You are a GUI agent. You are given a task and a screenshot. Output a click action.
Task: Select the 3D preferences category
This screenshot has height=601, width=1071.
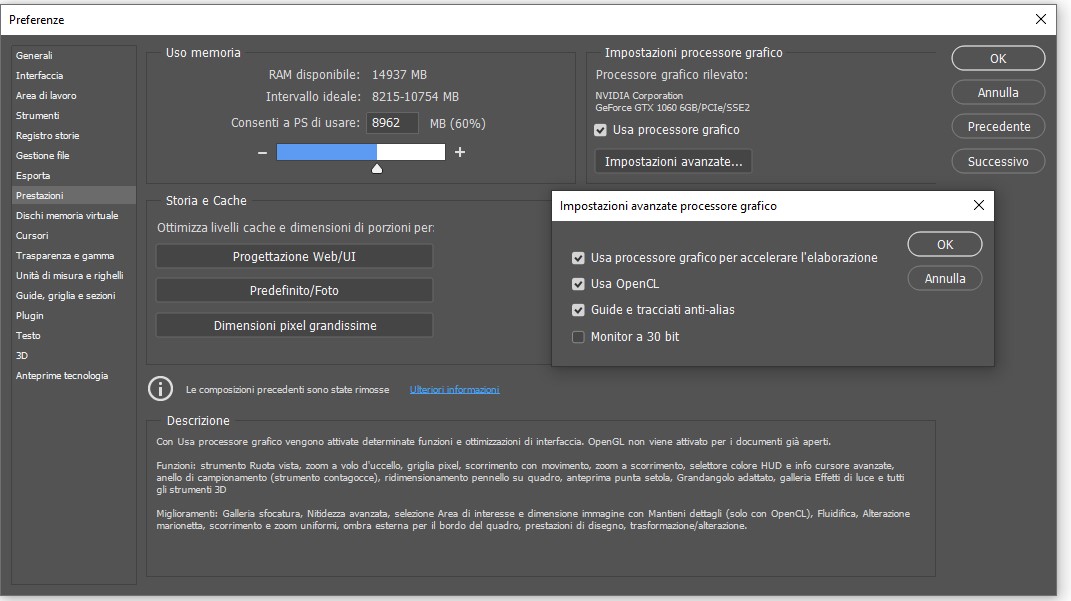click(x=74, y=355)
